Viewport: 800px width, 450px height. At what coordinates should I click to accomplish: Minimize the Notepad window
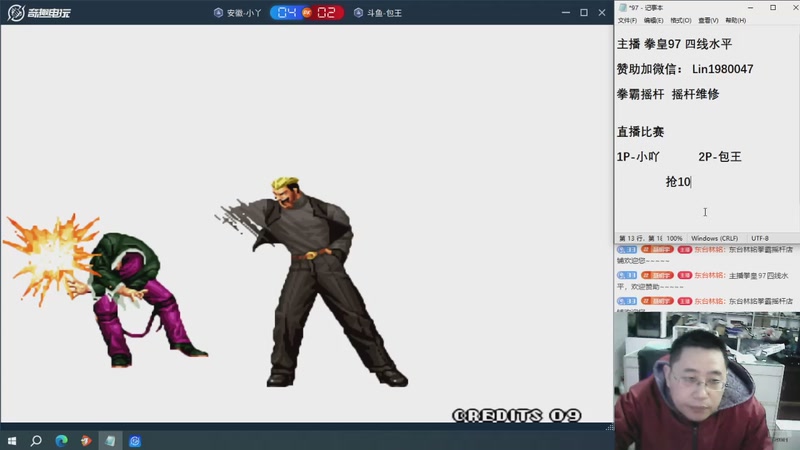pyautogui.click(x=750, y=8)
